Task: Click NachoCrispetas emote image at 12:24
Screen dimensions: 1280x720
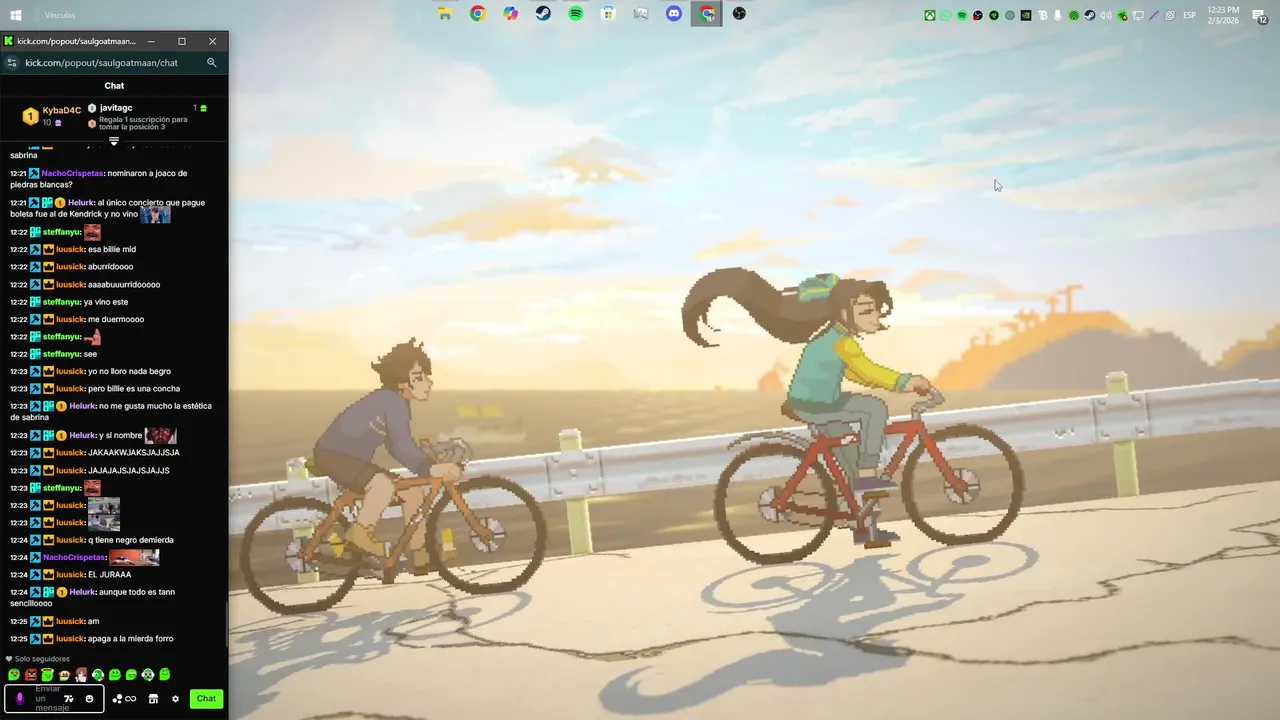Action: (x=134, y=557)
